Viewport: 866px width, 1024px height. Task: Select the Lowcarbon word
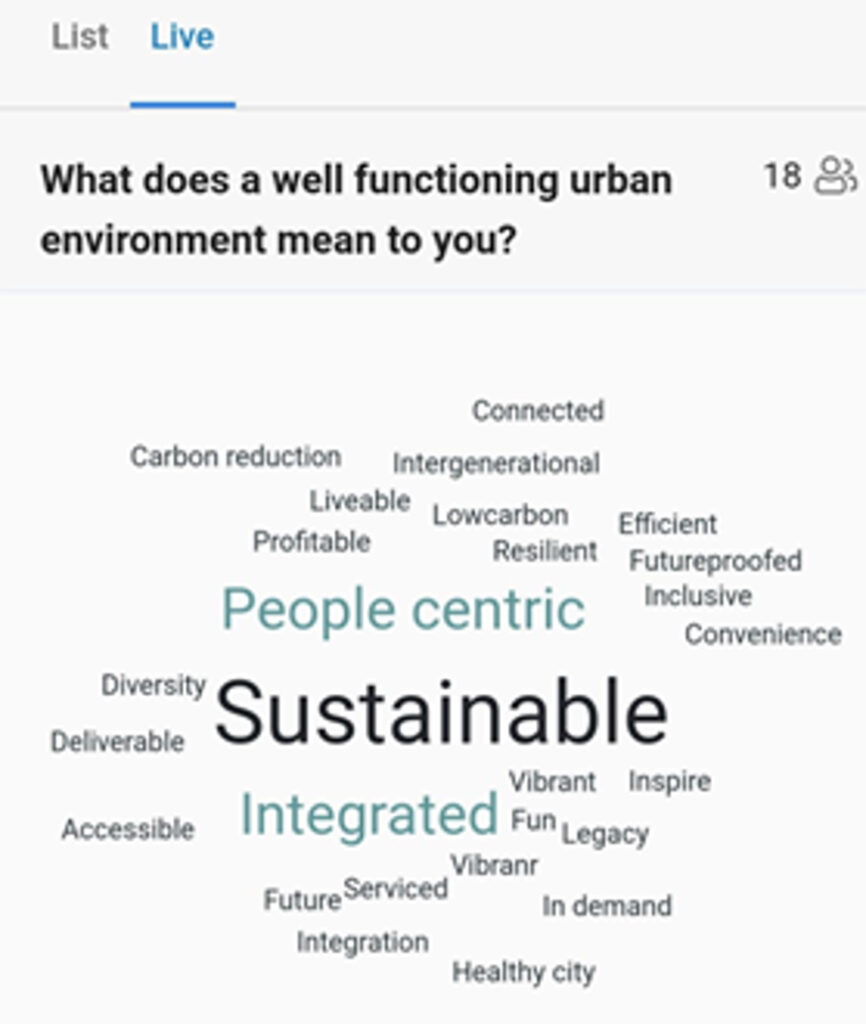click(x=500, y=516)
